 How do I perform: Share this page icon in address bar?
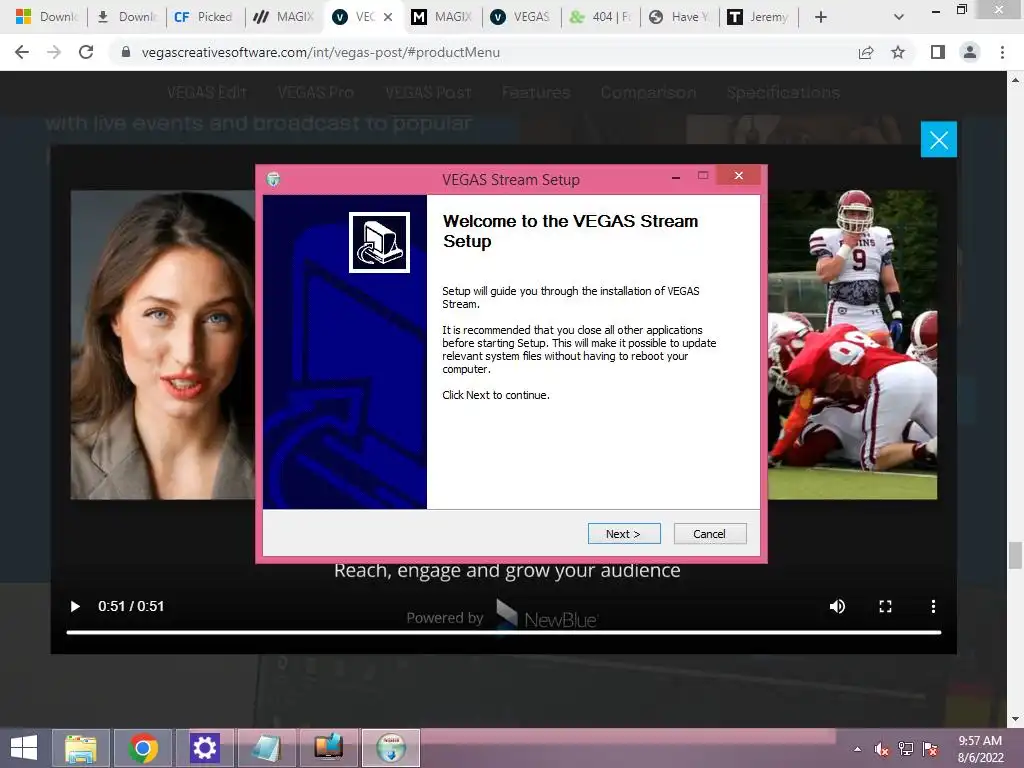point(866,52)
